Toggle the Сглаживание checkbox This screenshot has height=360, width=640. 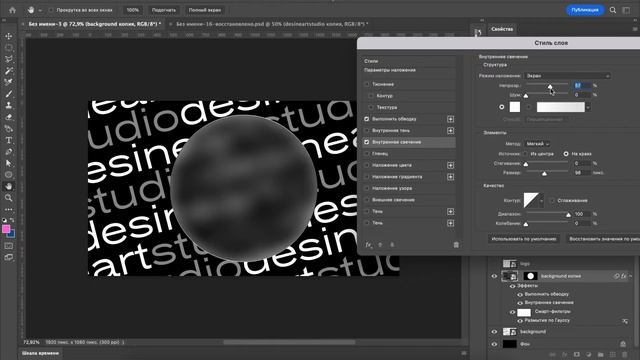552,200
